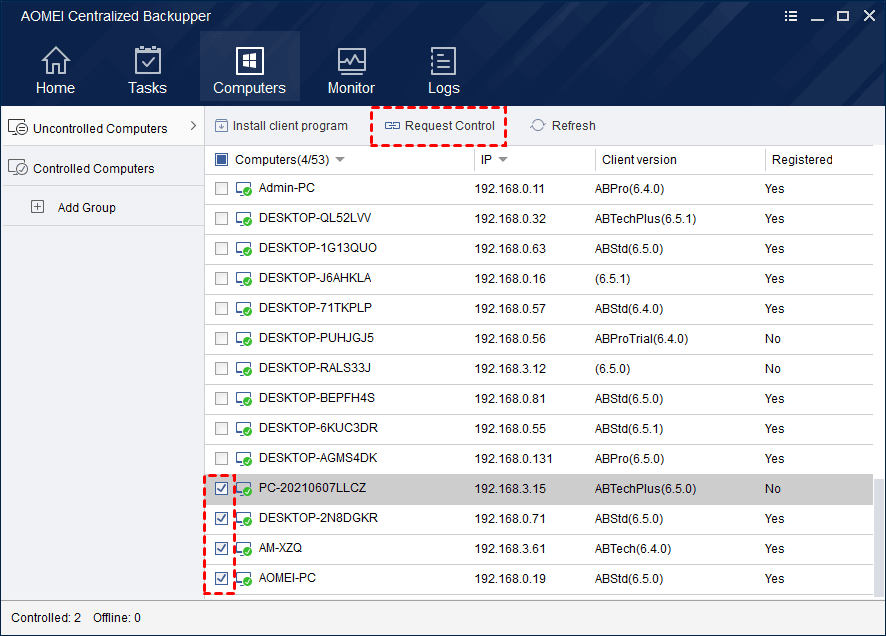Check the DESKTOP-QL52LVV checkbox
Image resolution: width=886 pixels, height=636 pixels.
tap(222, 219)
